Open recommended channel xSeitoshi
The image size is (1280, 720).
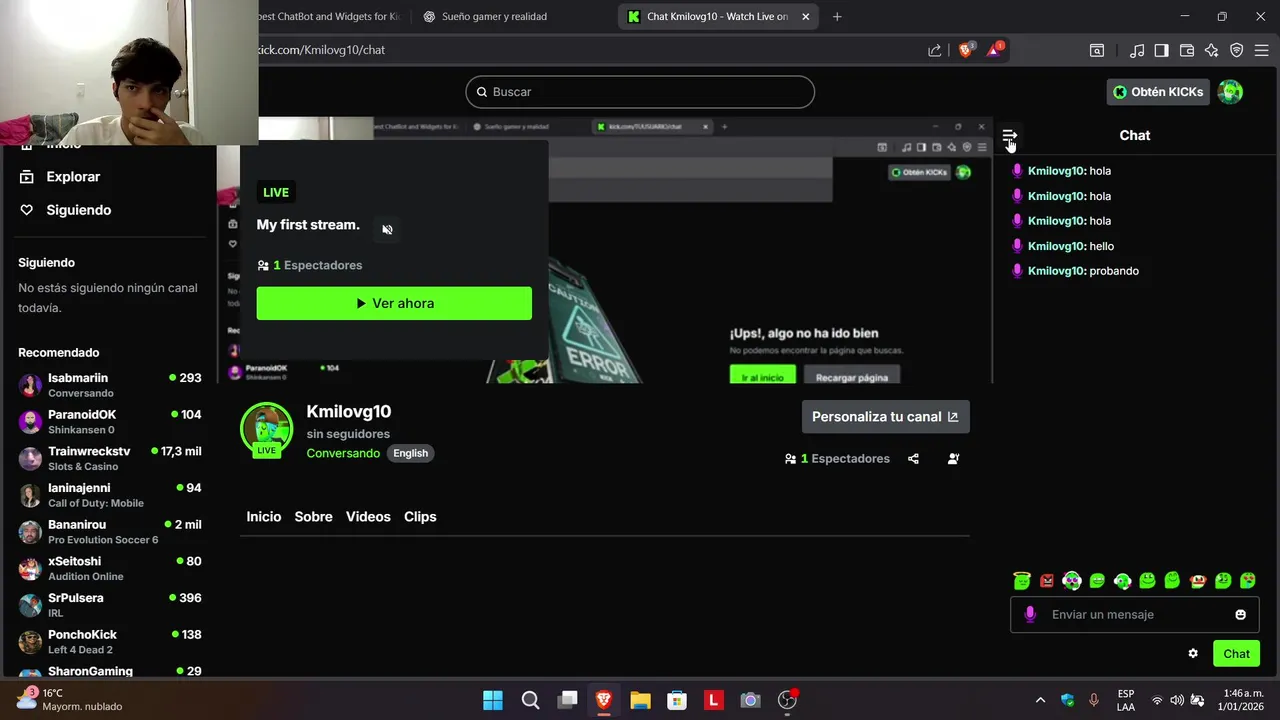pos(110,568)
